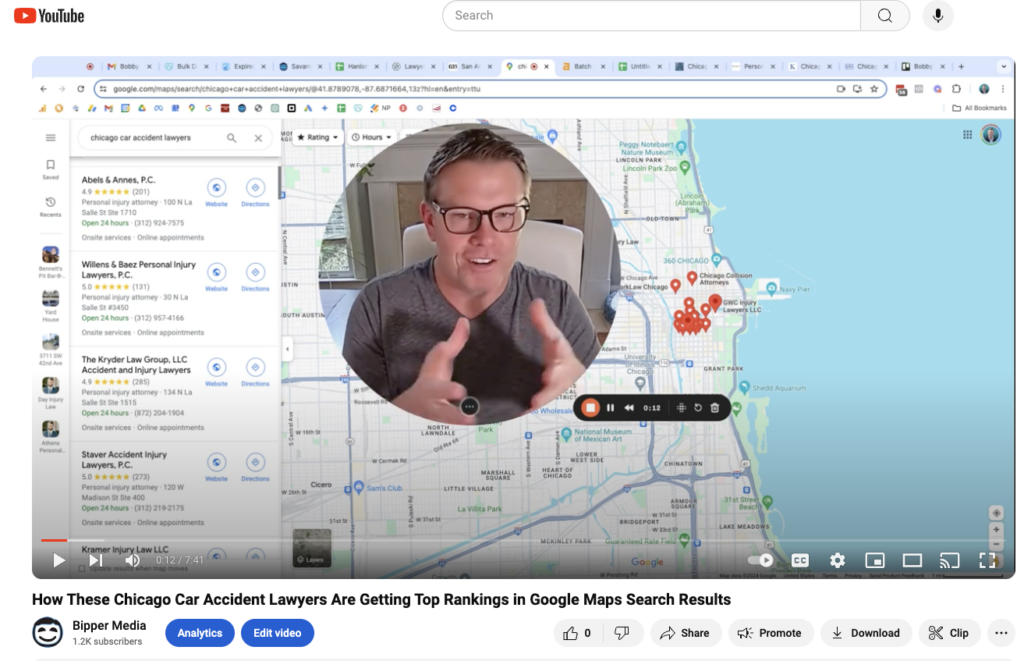Switch to miniplayer mode
Viewport: 1024px width, 661px height.
875,561
